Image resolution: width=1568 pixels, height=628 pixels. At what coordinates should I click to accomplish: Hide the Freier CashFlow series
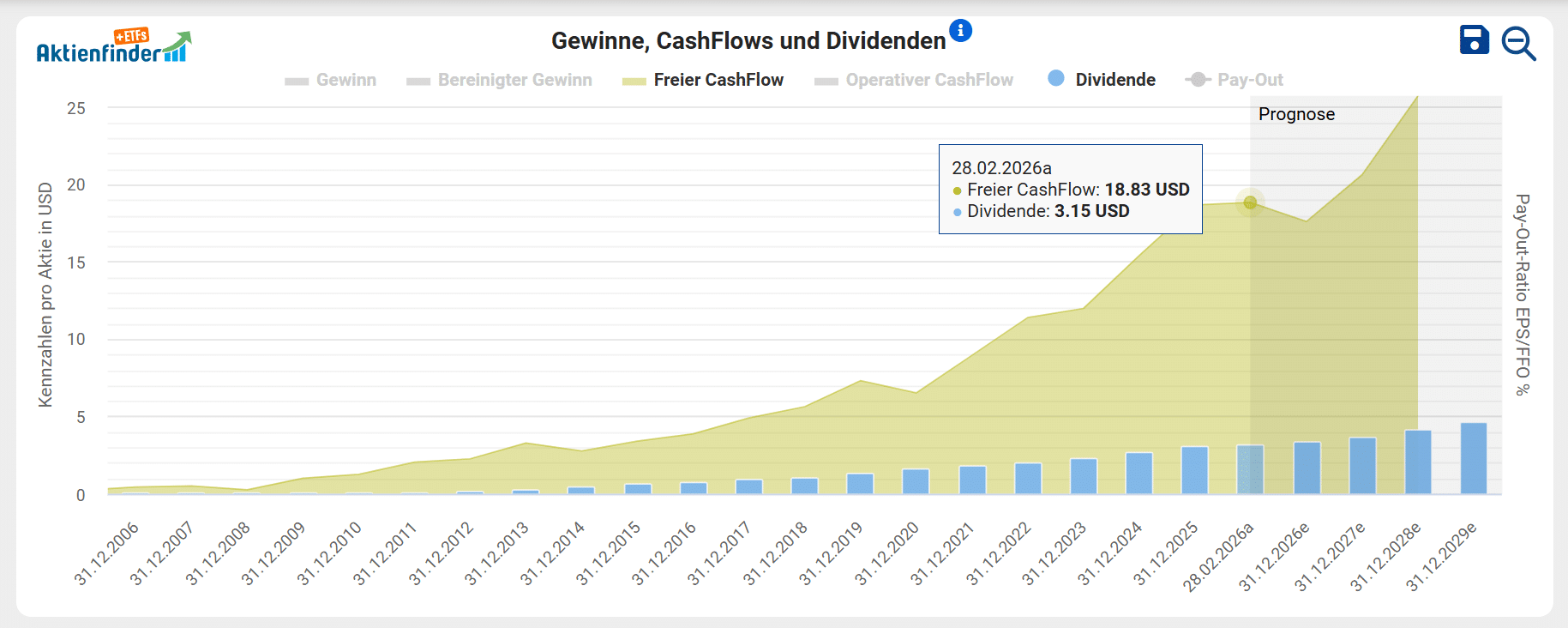point(703,80)
